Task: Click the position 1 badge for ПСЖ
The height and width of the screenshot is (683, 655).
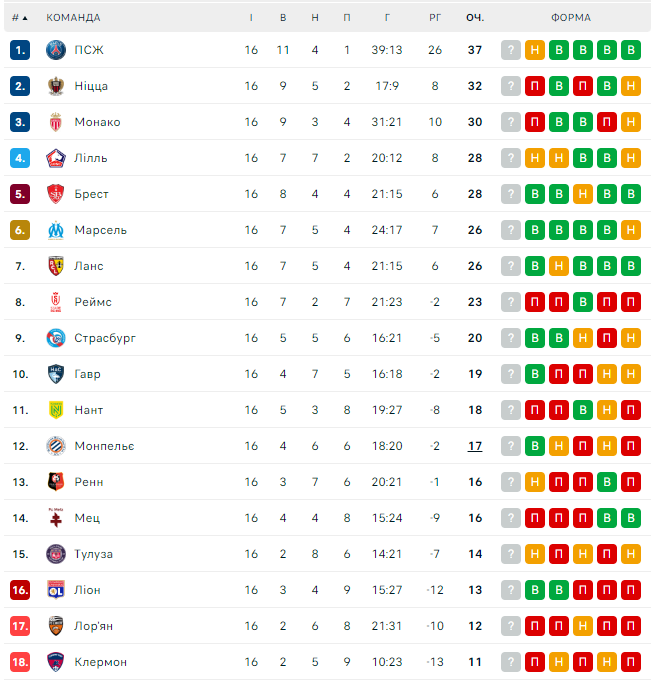Action: click(20, 50)
